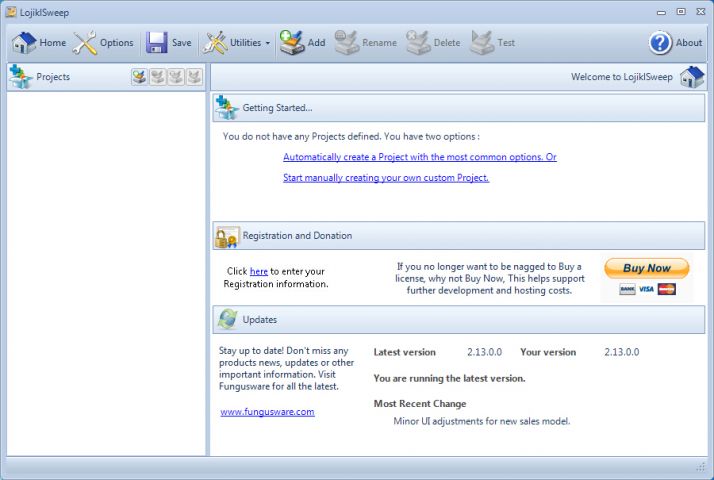This screenshot has height=480, width=714.
Task: Click the Add project toolbar icon
Action: [x=292, y=43]
